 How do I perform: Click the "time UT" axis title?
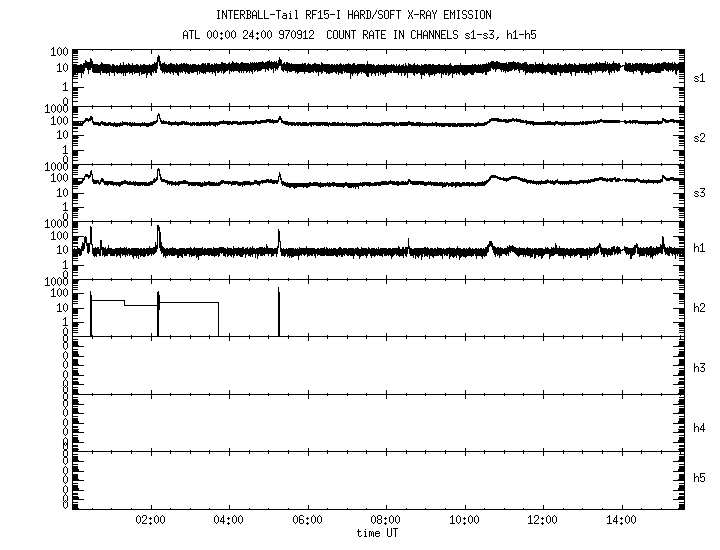coord(377,533)
